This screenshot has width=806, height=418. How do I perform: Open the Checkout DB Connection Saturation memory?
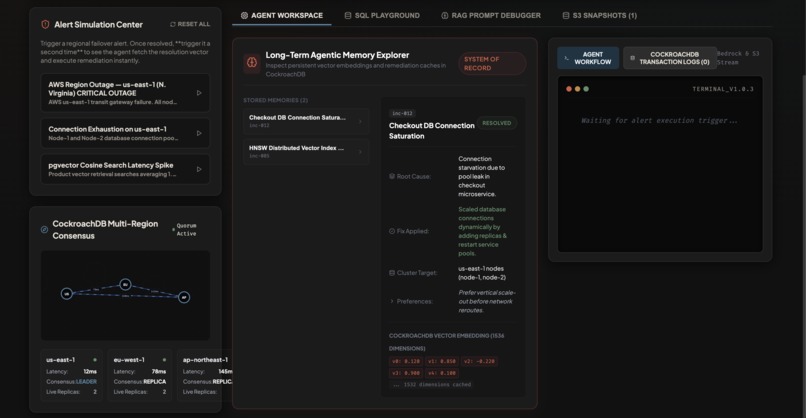[x=306, y=121]
